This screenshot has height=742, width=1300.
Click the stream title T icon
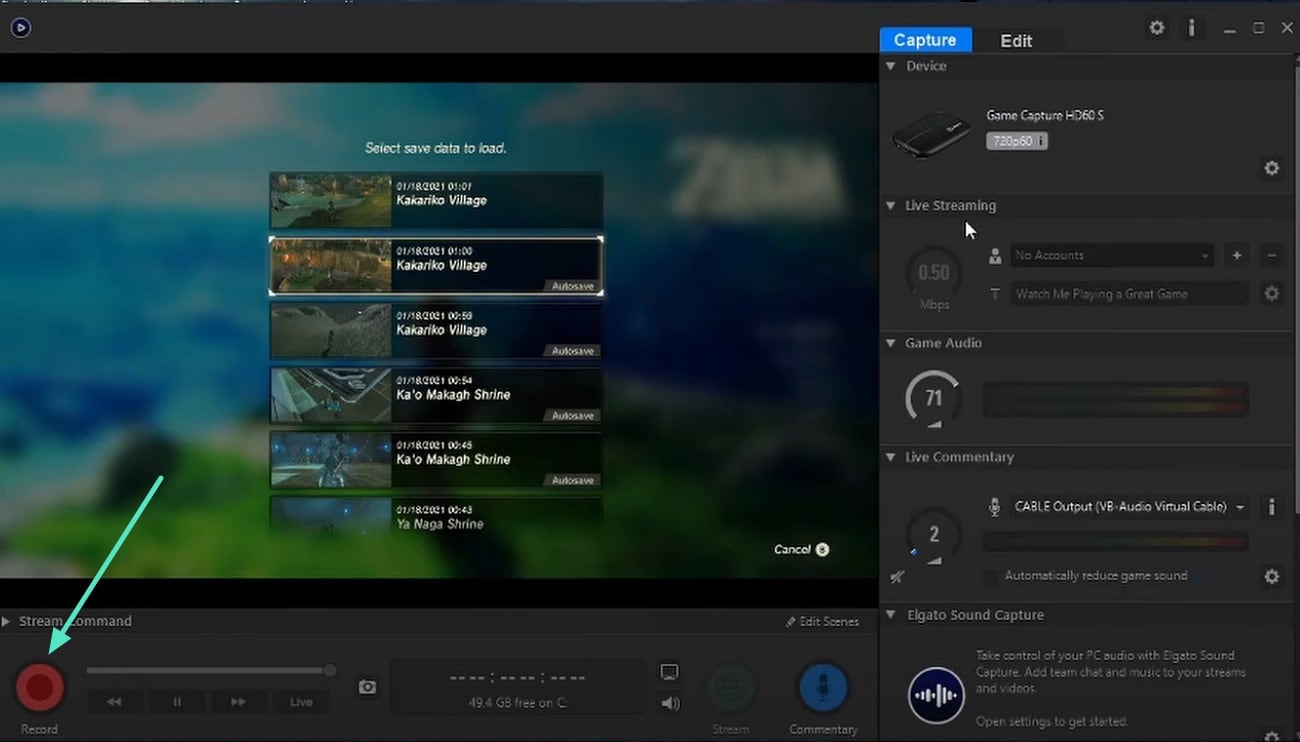pos(994,294)
